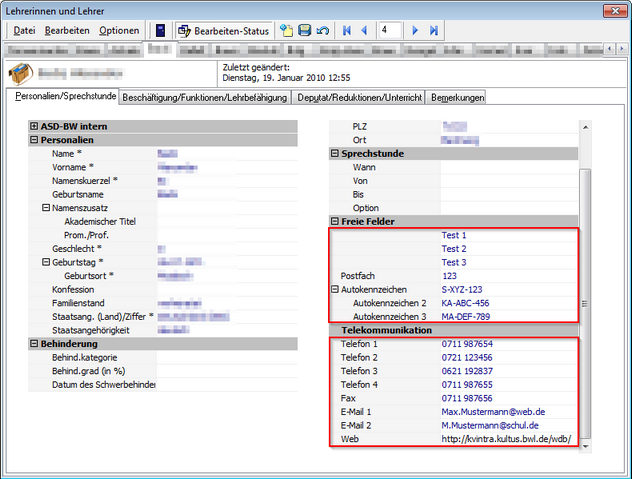Image resolution: width=632 pixels, height=479 pixels.
Task: Open the Datei menu
Action: (24, 31)
